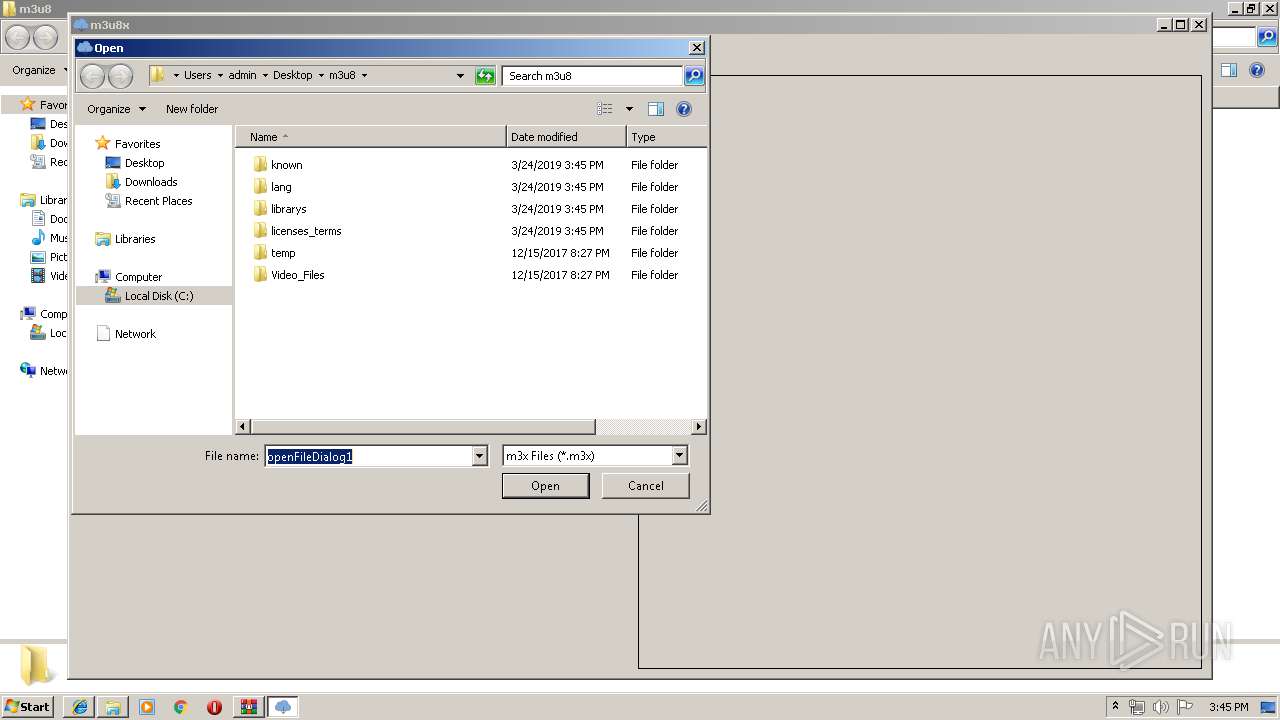Click the Forward arrow in Open dialog
This screenshot has width=1280, height=720.
pyautogui.click(x=120, y=76)
